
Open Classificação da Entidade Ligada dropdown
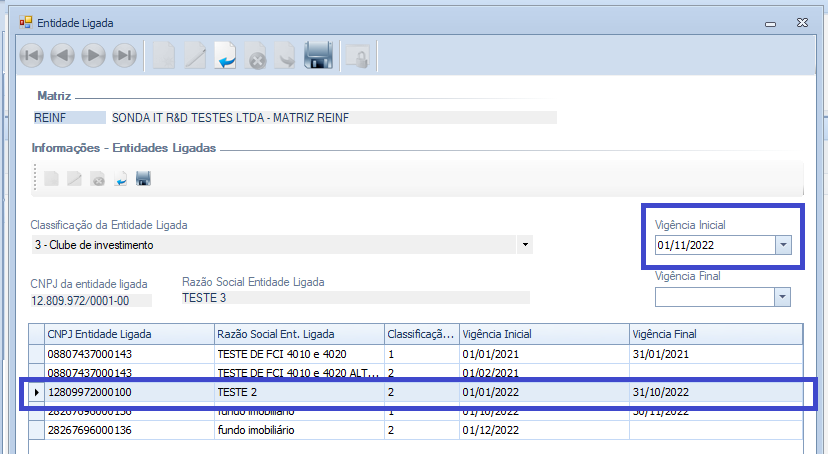click(x=526, y=244)
